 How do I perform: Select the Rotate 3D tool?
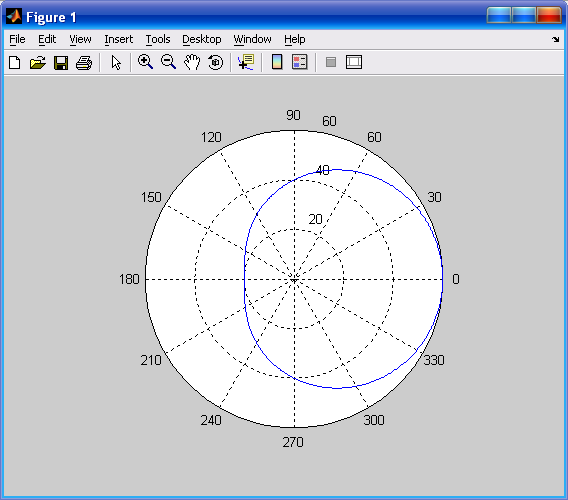point(216,62)
